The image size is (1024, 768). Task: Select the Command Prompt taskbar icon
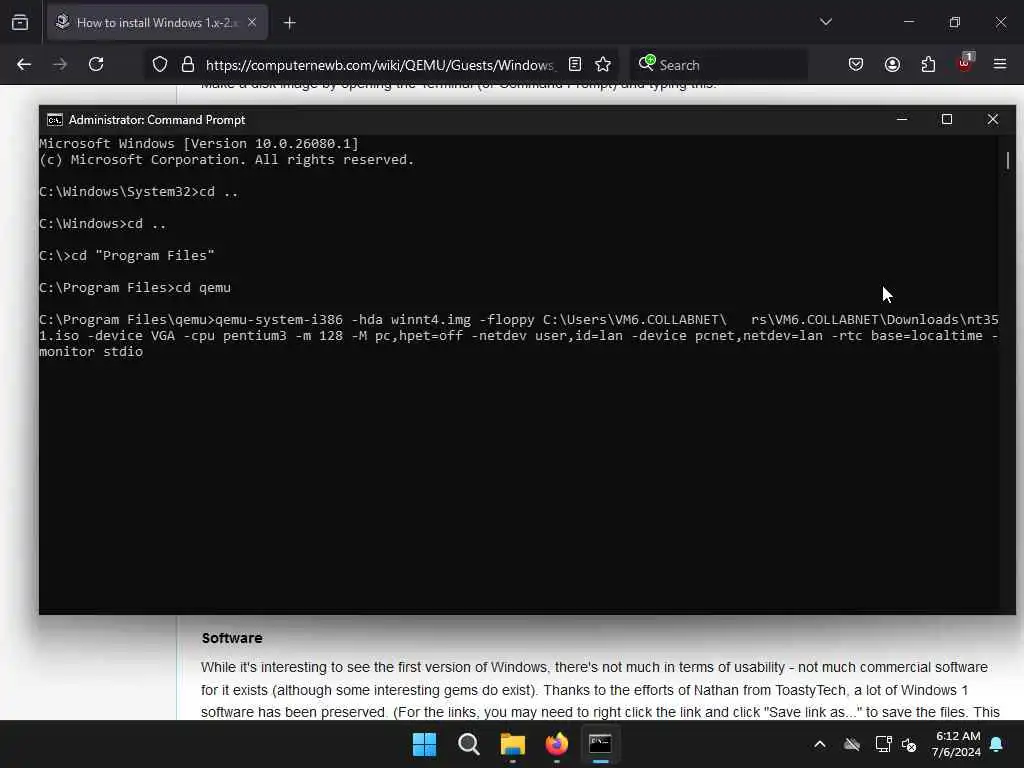coord(600,744)
